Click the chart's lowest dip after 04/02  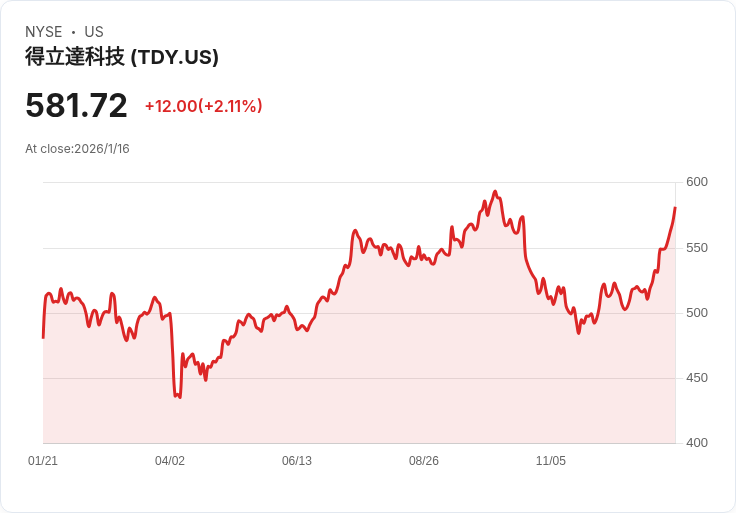coord(180,398)
